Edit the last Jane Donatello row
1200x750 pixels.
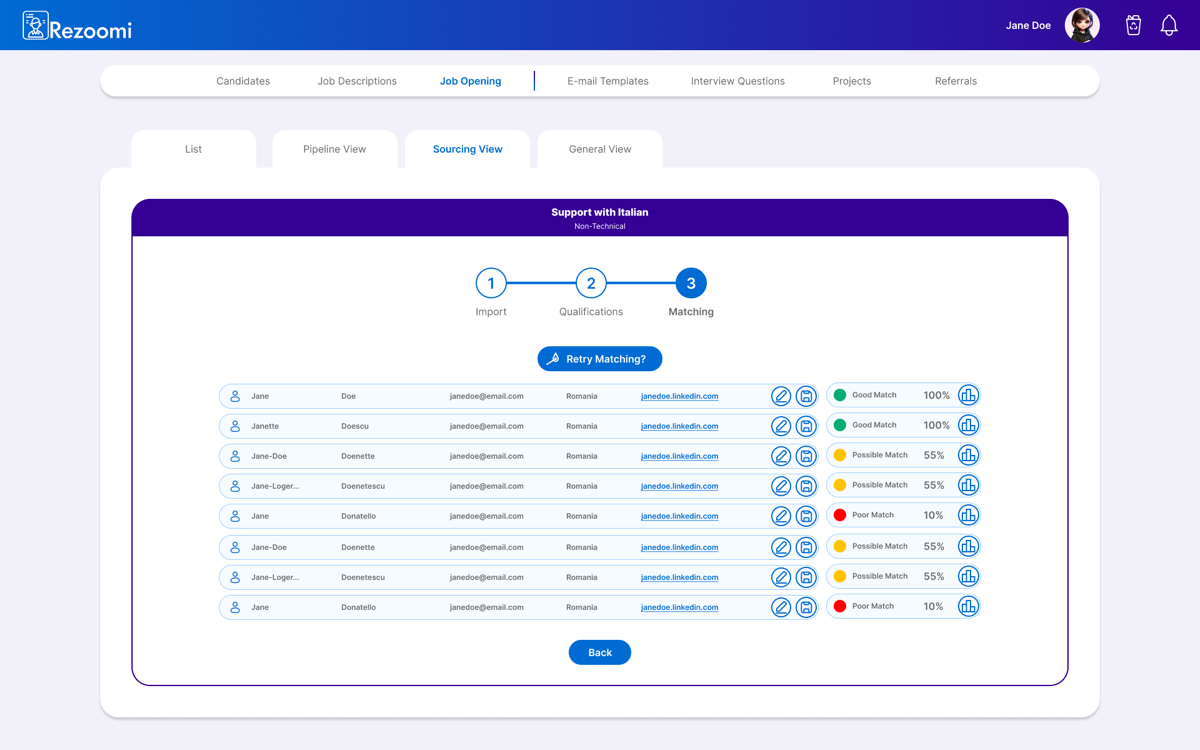click(781, 607)
